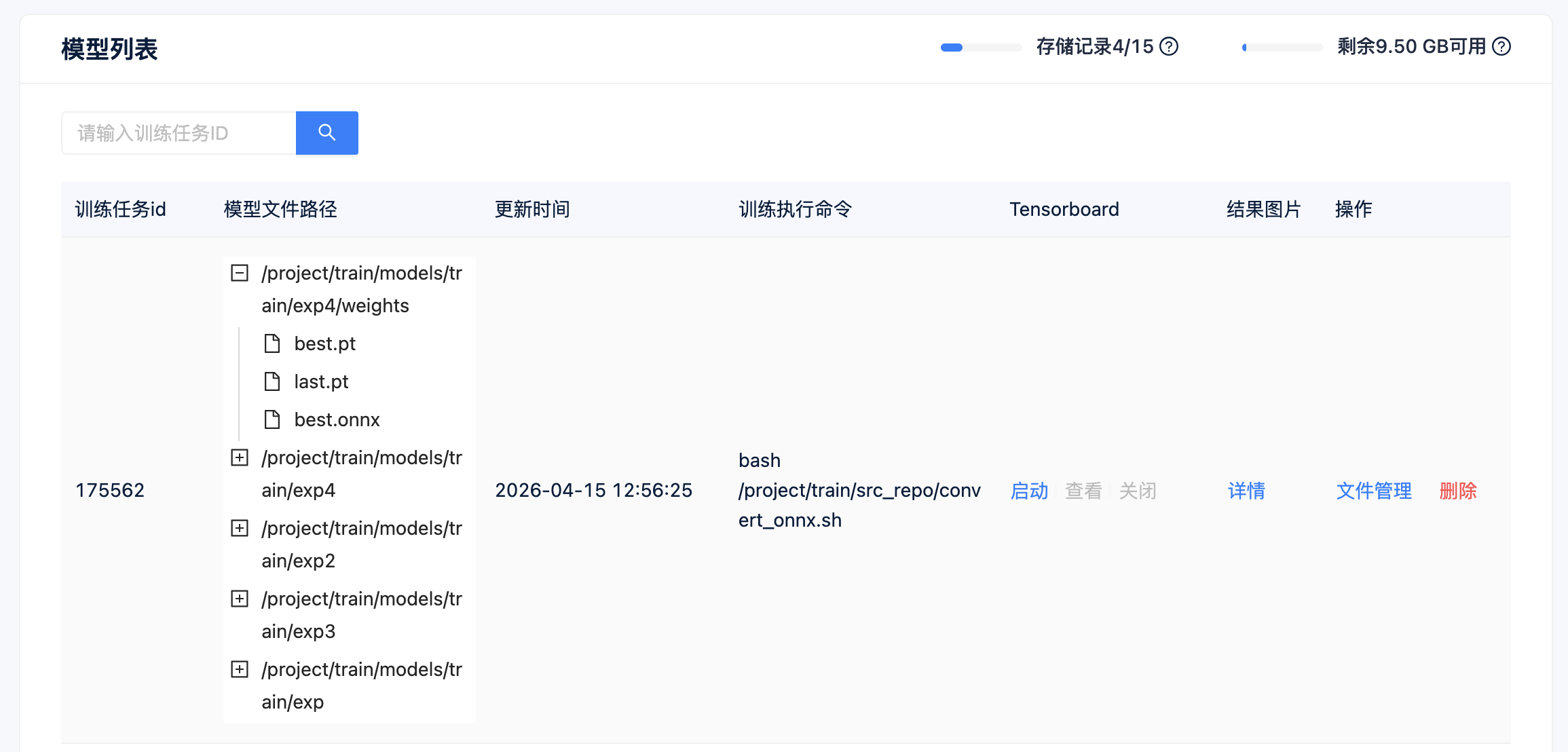1568x752 pixels.
Task: Expand the /project/train/models/train/exp path
Action: (239, 669)
